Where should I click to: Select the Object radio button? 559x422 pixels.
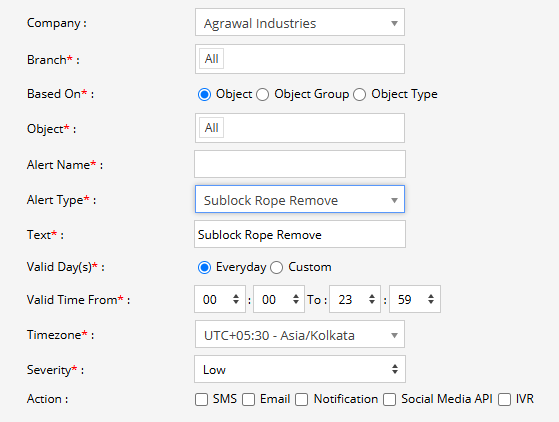[x=204, y=94]
